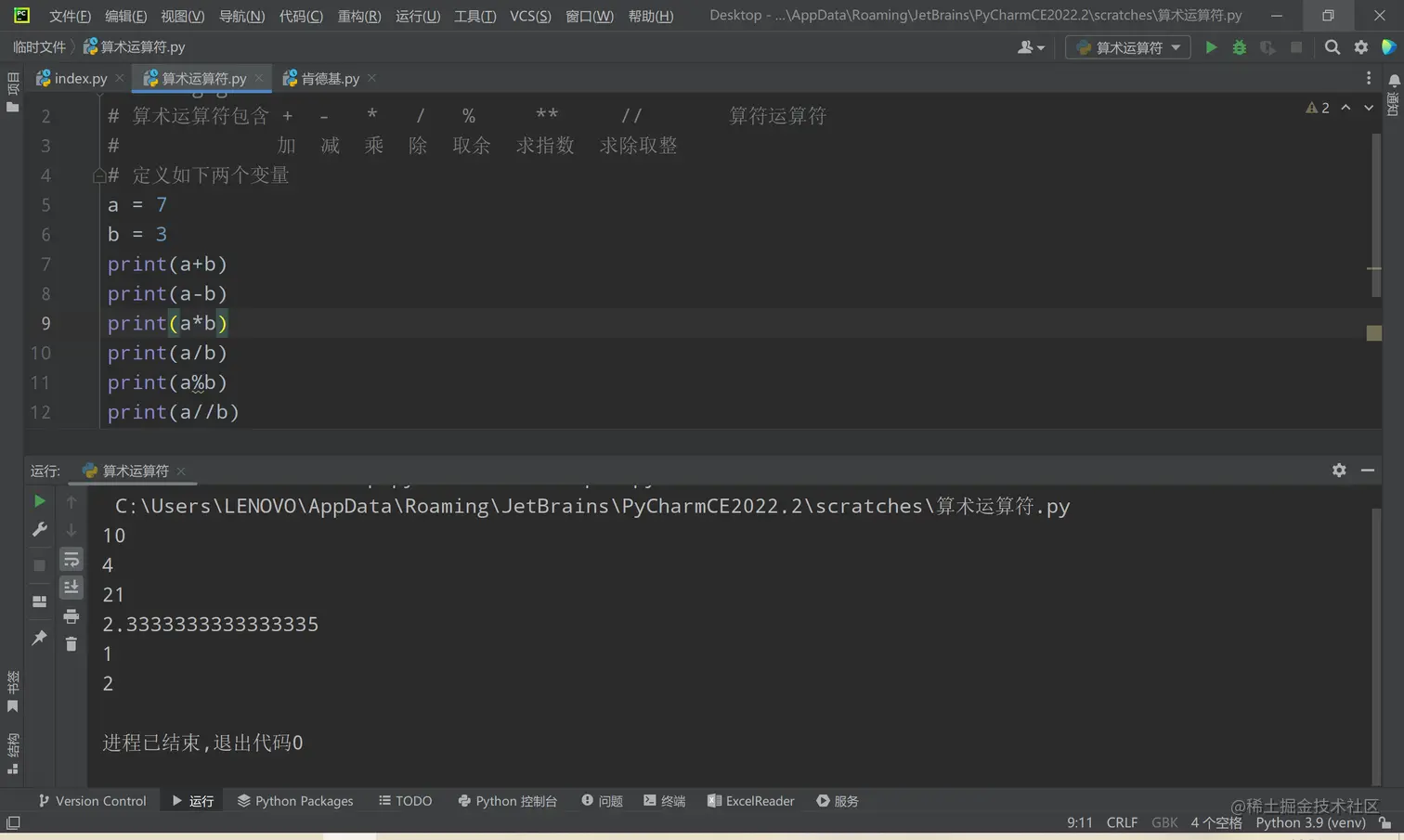
Task: Open Run panel options gear
Action: 1339,471
